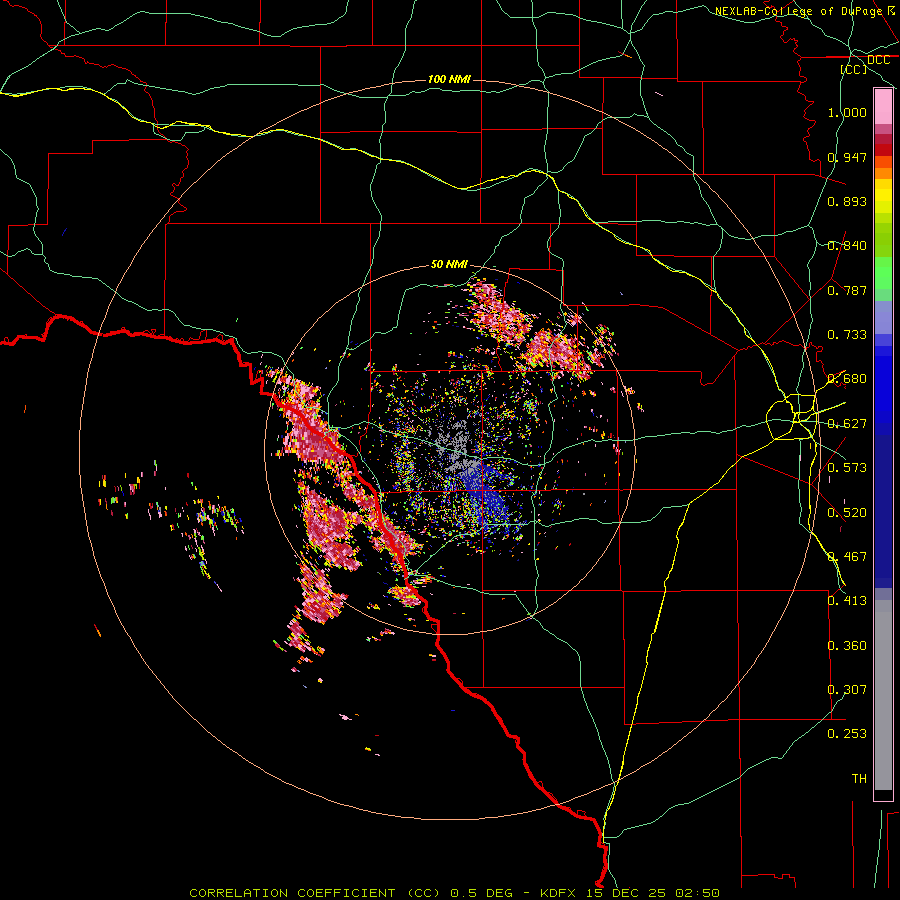Pick the black TH swatch at scale bottom
Viewport: 900px width, 900px height.
point(883,794)
